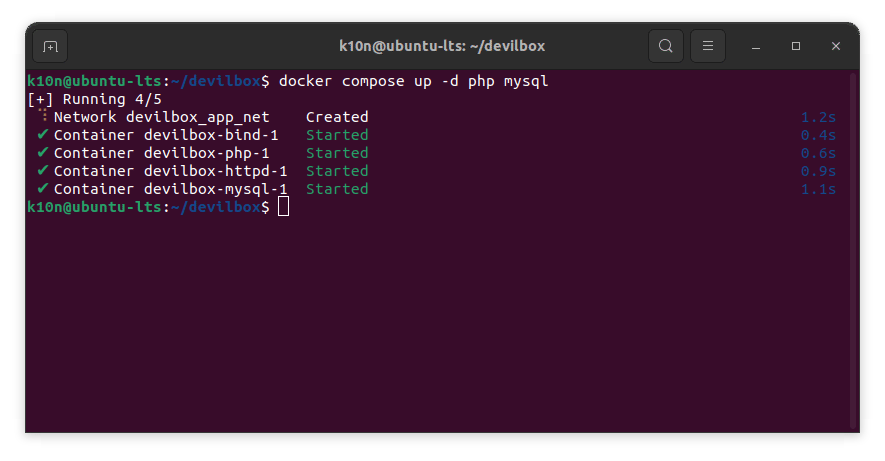Maximize the terminal window
This screenshot has height=461, width=885.
796,46
